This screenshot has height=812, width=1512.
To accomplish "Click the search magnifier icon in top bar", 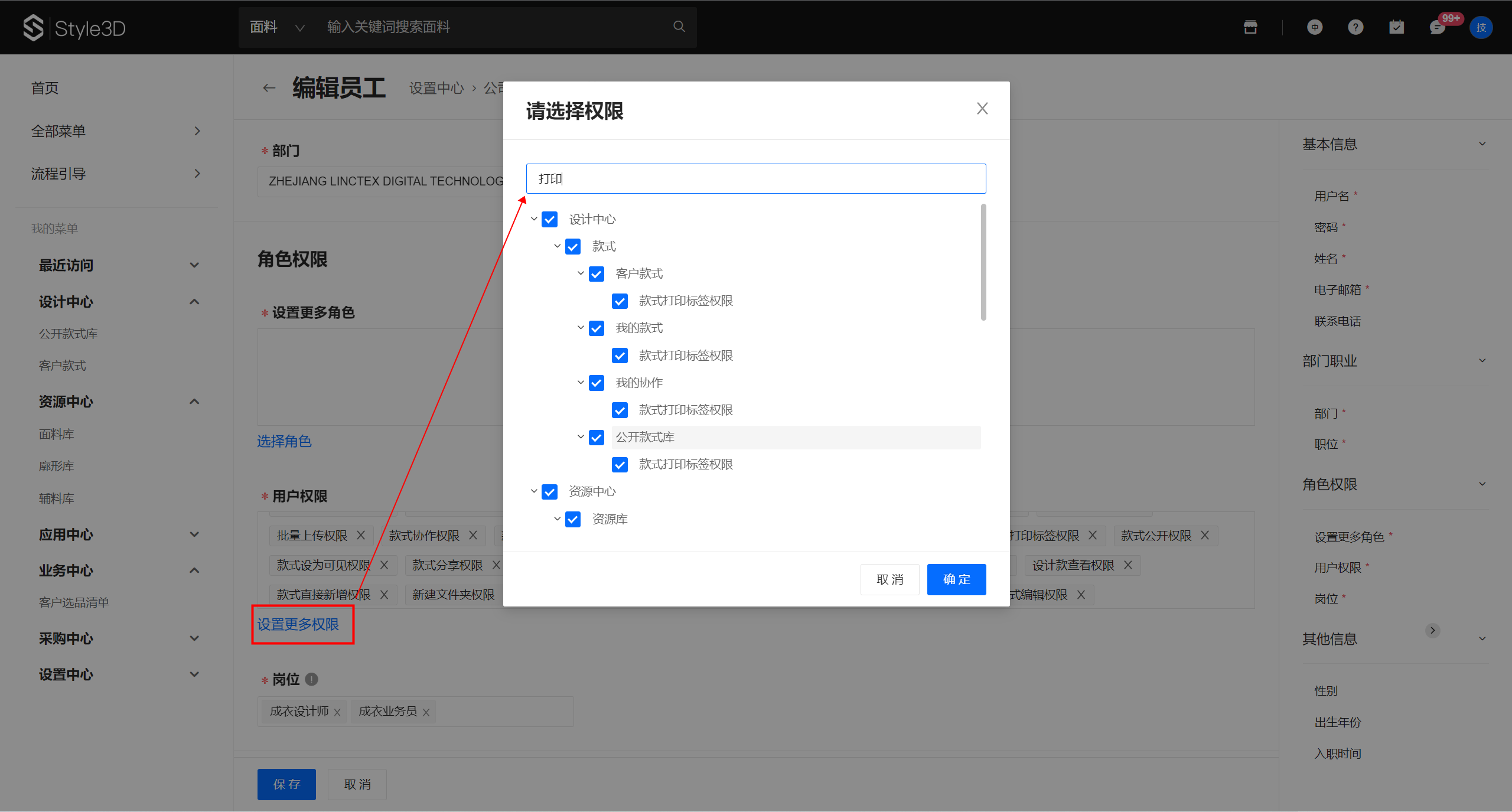I will tap(679, 27).
